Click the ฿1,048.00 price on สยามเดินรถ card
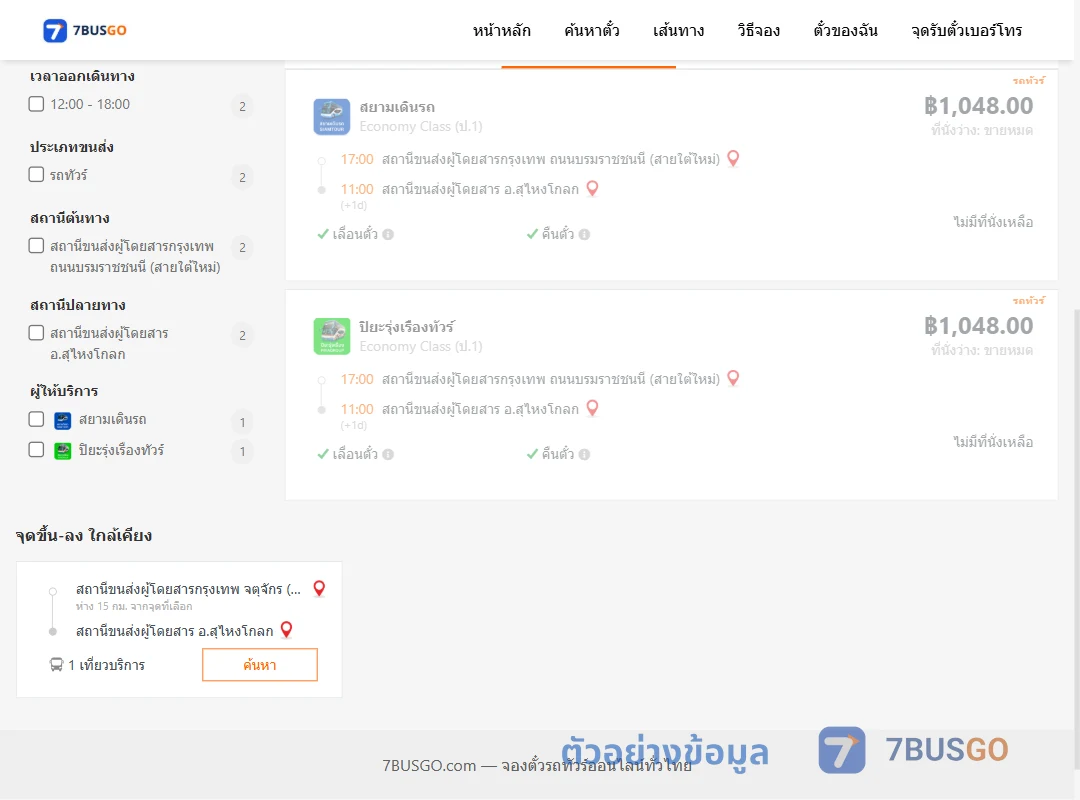Viewport: 1080px width, 800px height. [979, 105]
